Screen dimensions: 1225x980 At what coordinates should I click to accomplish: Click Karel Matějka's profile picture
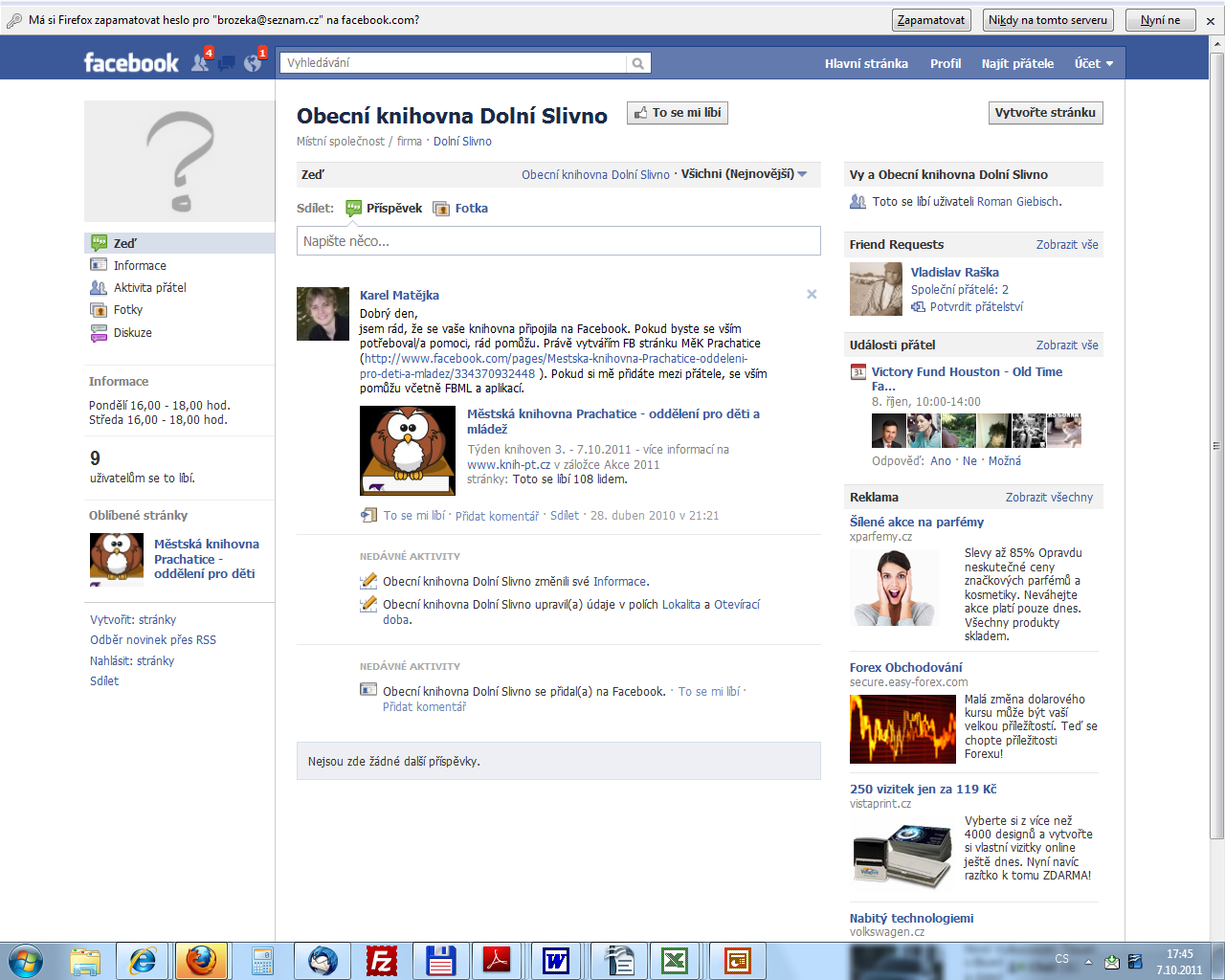tap(323, 314)
